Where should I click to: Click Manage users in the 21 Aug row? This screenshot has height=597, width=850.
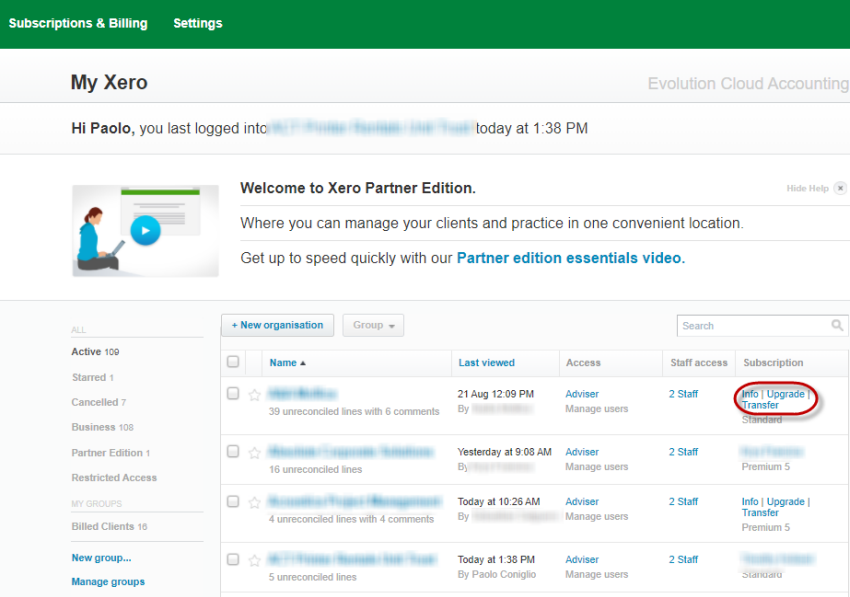coord(597,409)
